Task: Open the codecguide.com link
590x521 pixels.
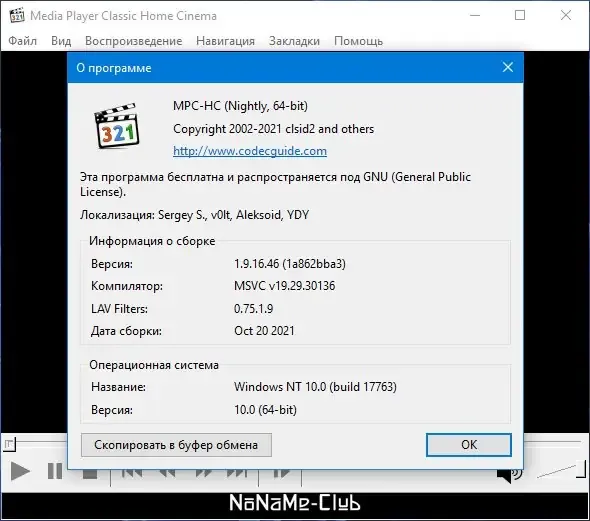Action: coord(250,151)
